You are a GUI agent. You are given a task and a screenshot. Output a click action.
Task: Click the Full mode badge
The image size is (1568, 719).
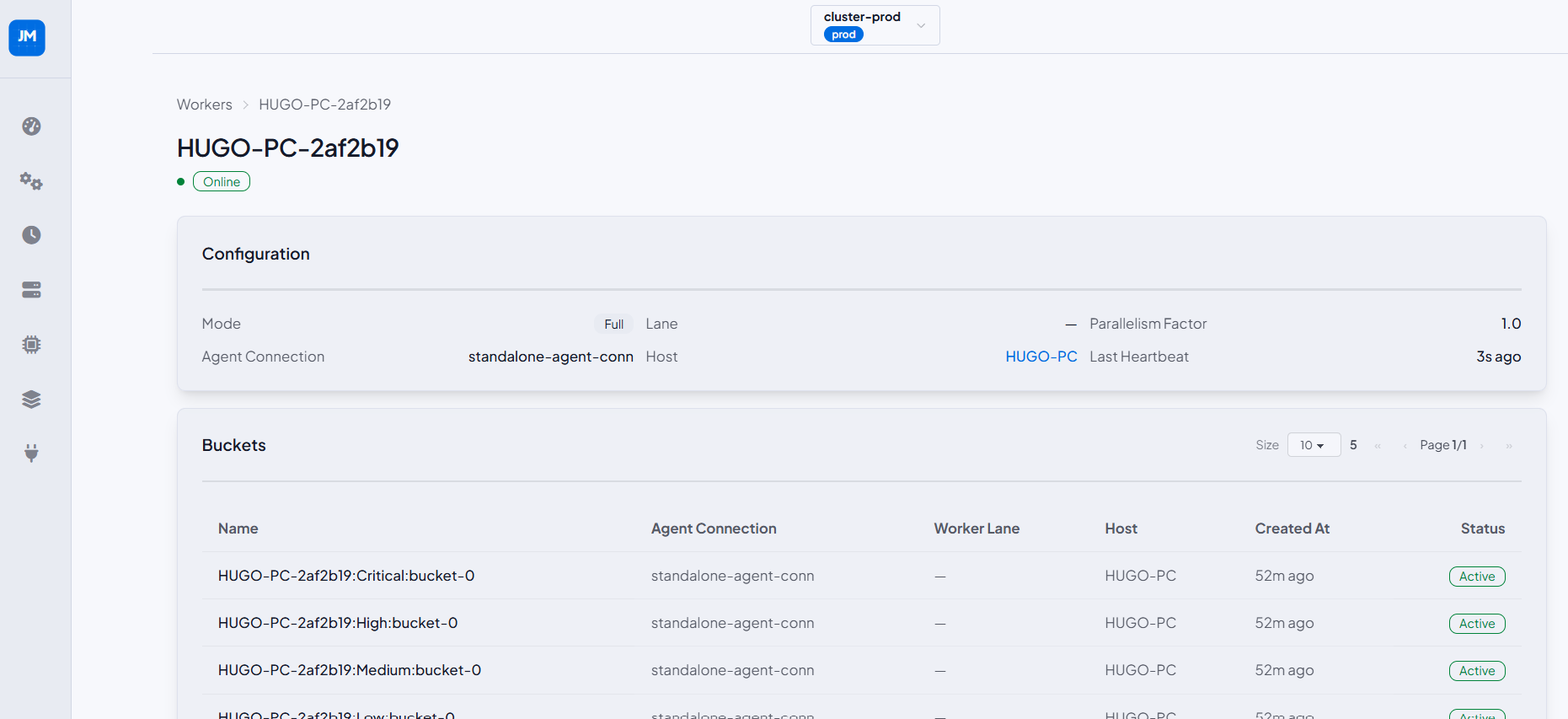613,325
